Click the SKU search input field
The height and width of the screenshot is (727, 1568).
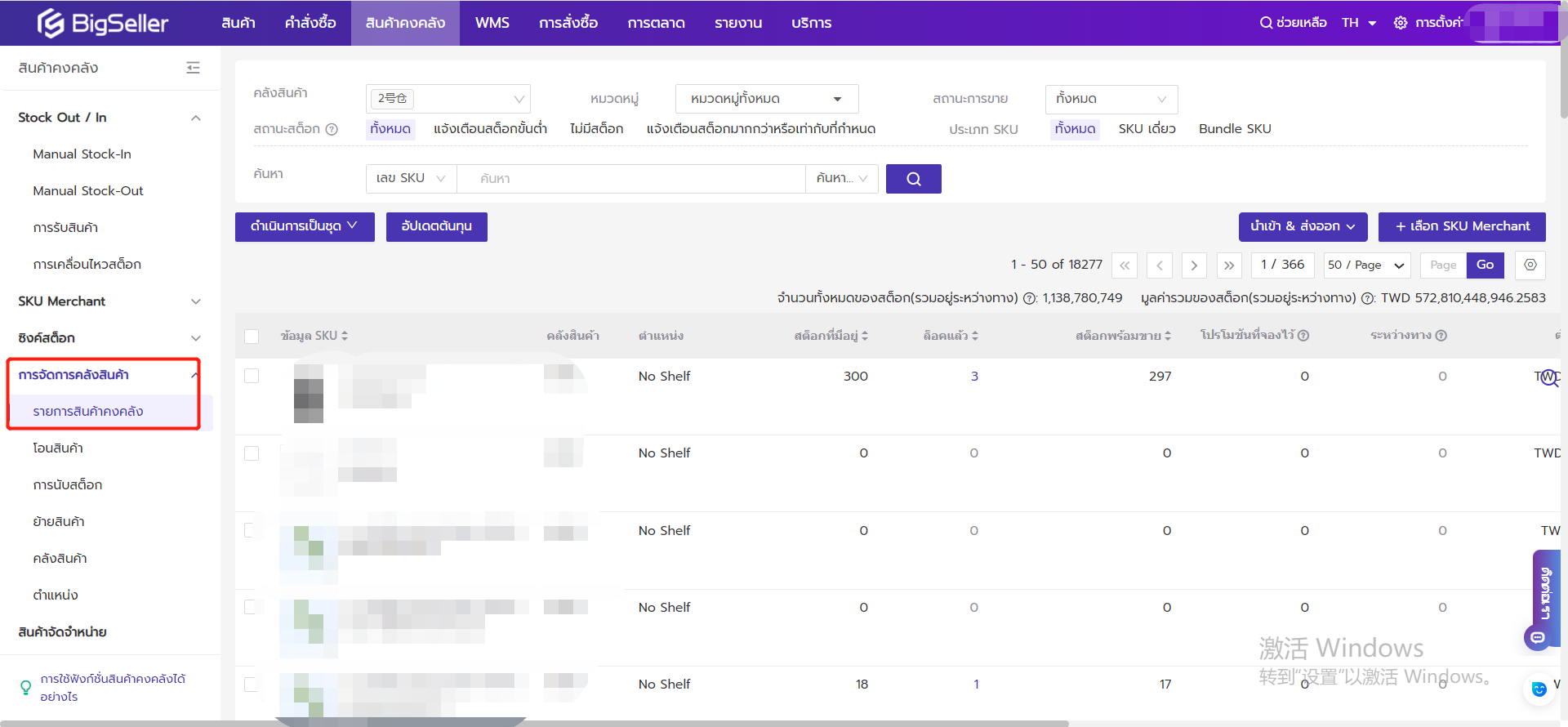click(x=630, y=179)
